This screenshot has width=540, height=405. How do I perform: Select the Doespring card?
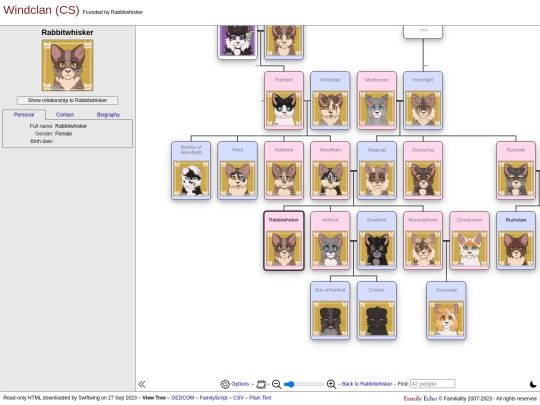(423, 170)
